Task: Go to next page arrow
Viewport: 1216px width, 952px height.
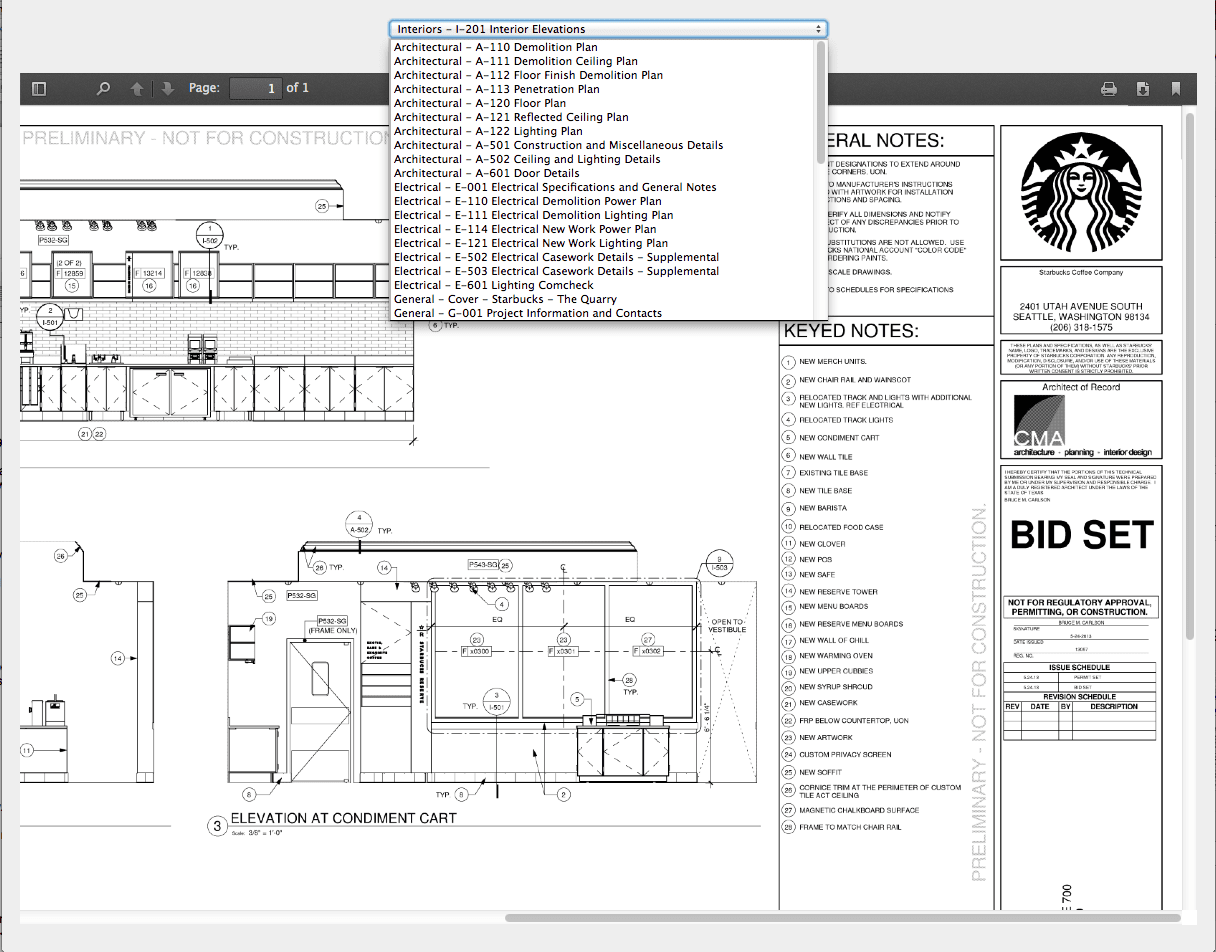Action: click(x=167, y=88)
